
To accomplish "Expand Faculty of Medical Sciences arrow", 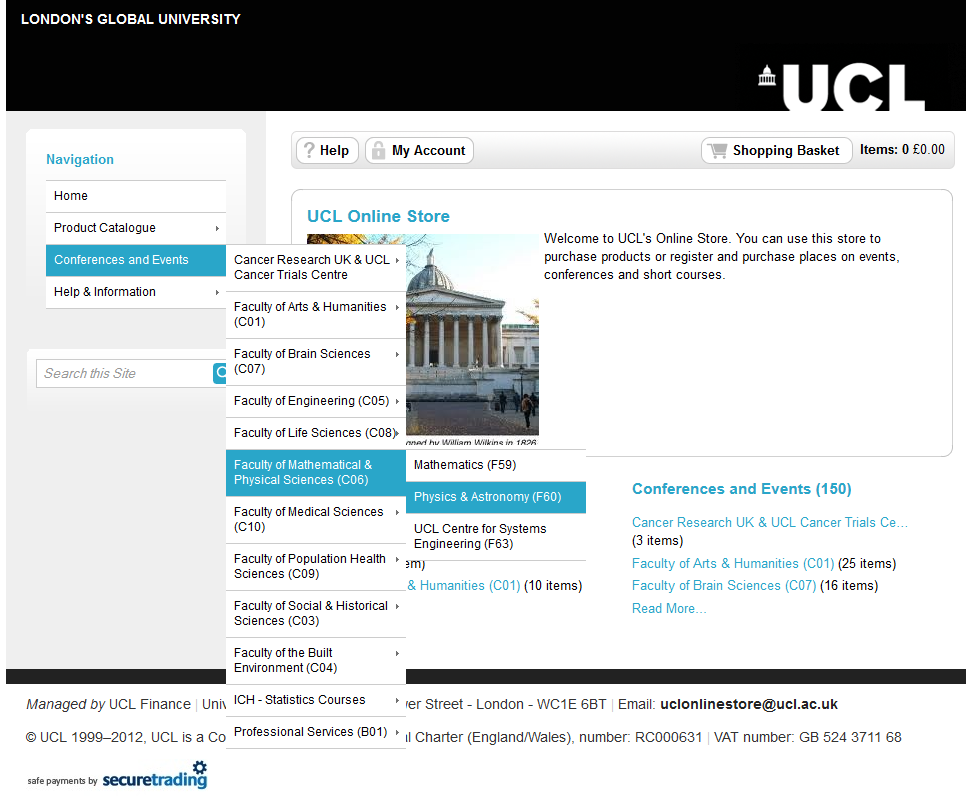I will 397,512.
